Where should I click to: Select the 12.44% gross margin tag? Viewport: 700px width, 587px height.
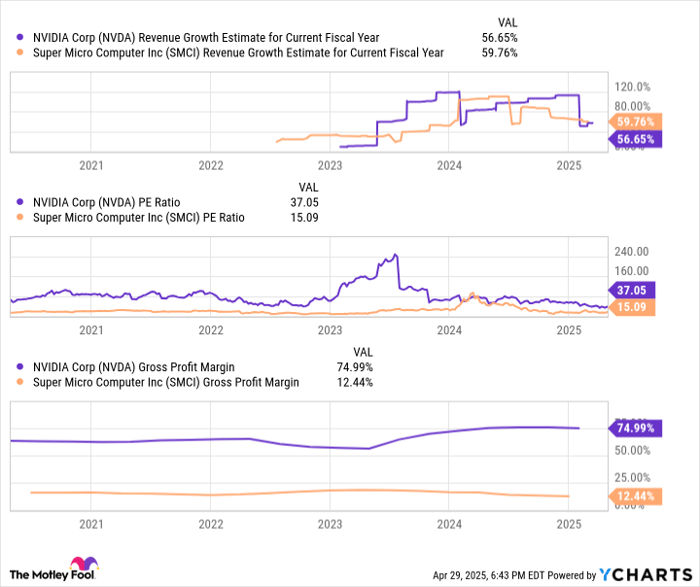[635, 496]
